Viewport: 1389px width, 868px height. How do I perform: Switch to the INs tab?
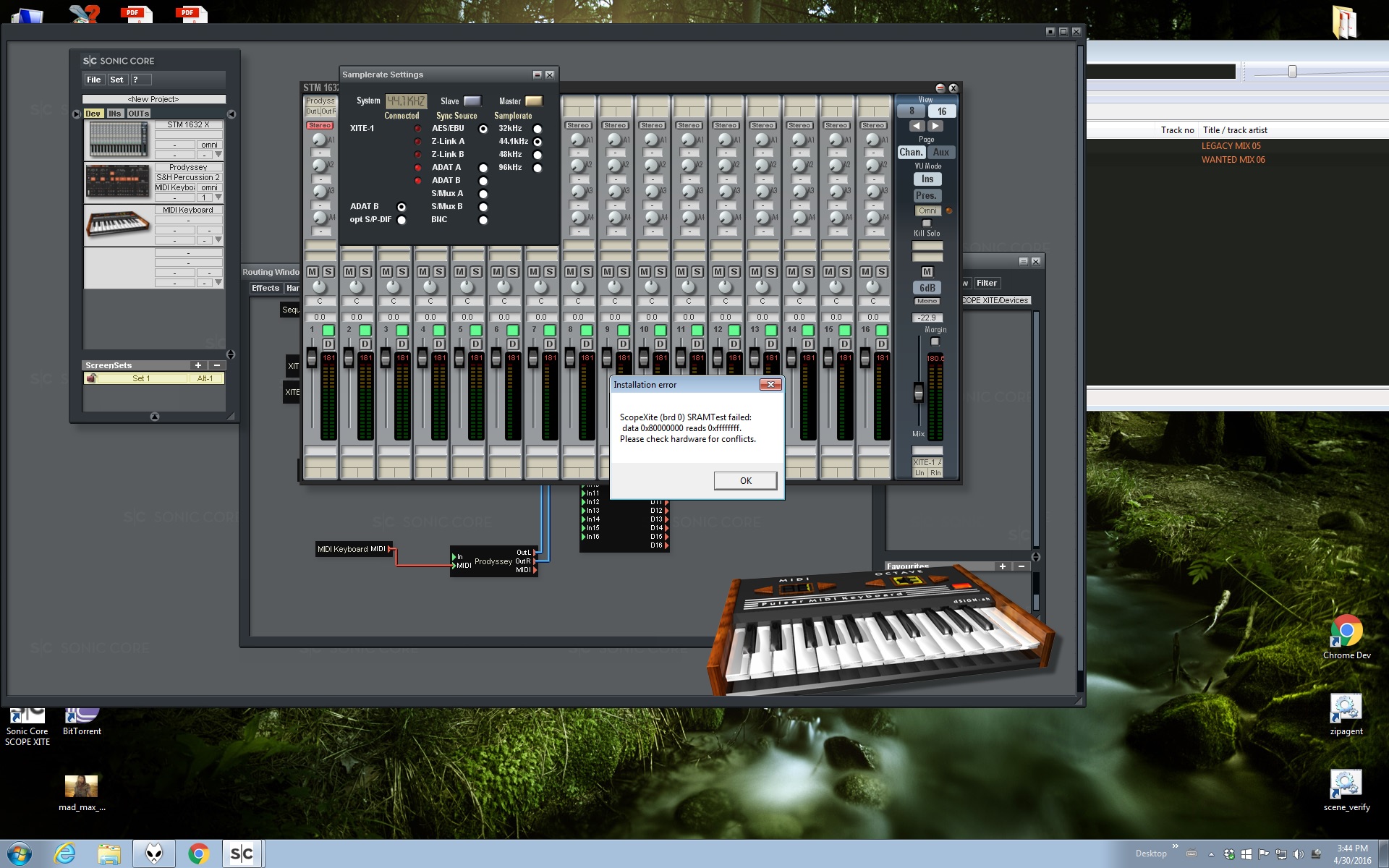(x=115, y=114)
